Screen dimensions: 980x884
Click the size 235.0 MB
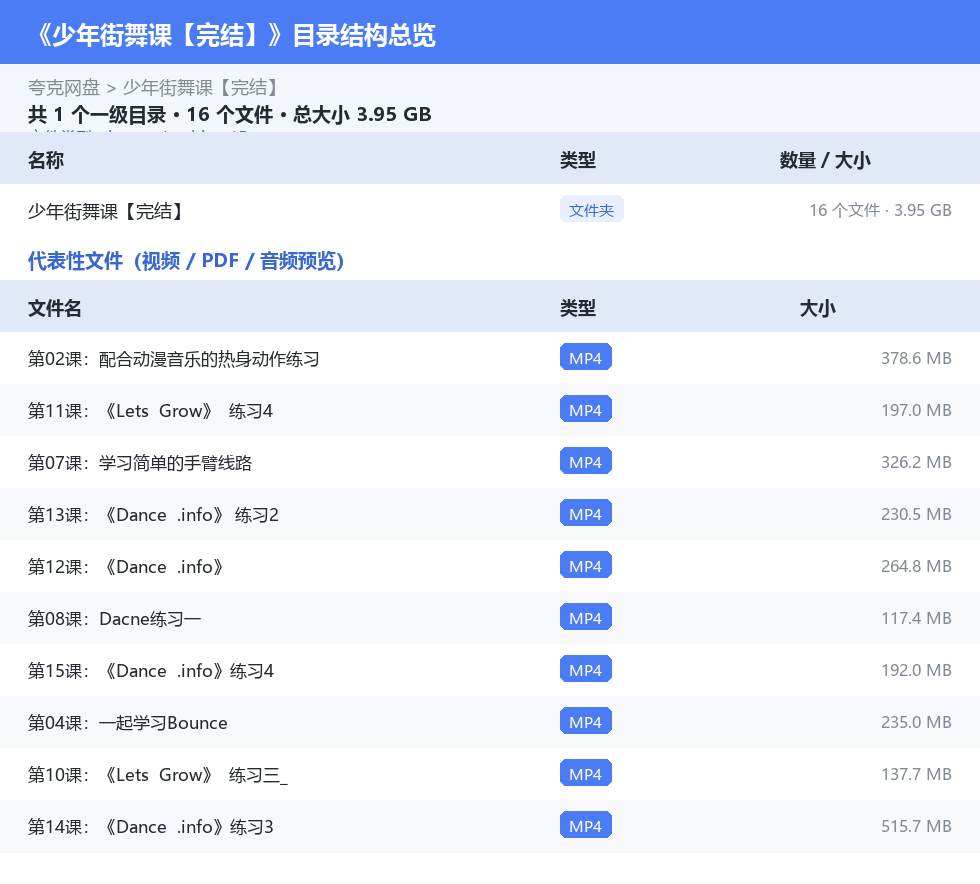pyautogui.click(x=916, y=721)
